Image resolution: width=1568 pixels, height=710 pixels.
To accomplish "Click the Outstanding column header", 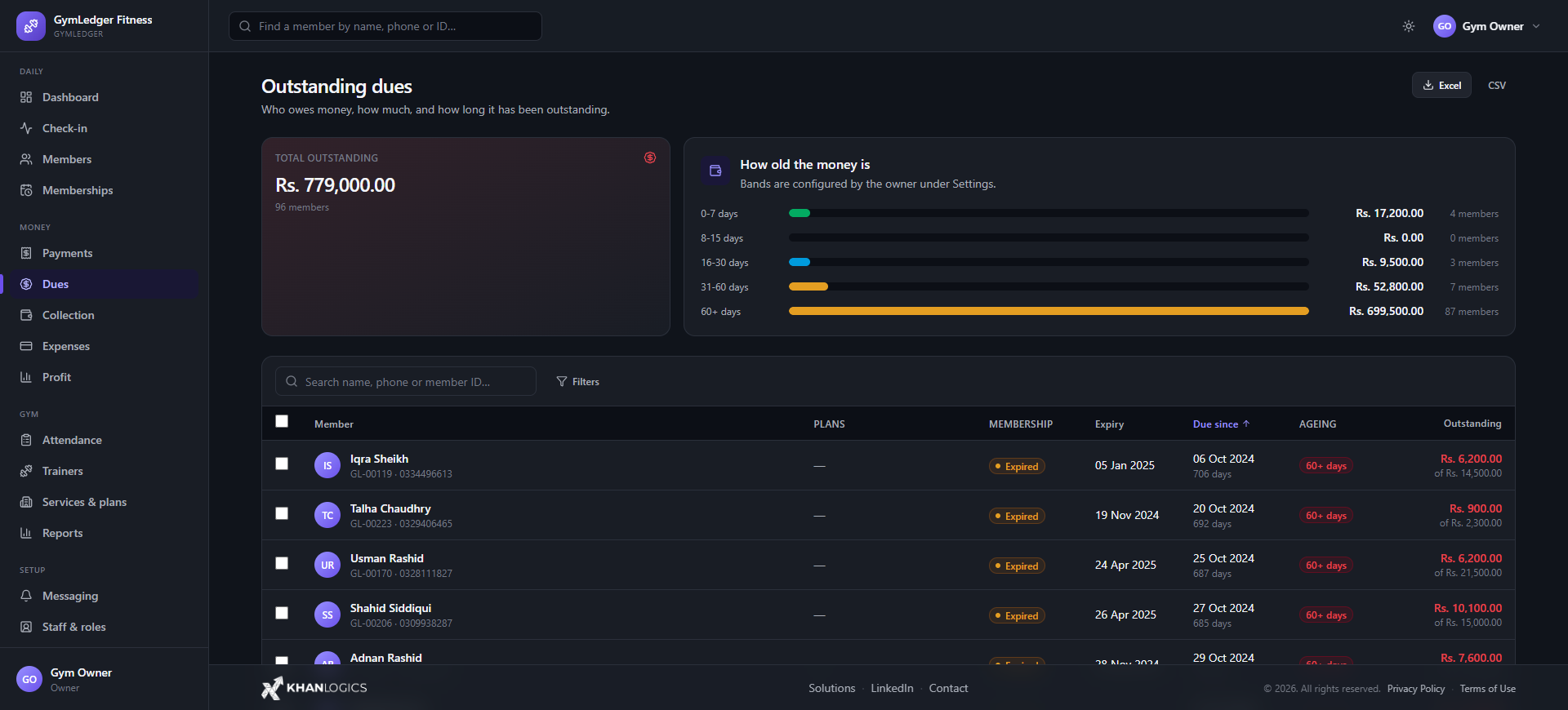I will [x=1472, y=424].
